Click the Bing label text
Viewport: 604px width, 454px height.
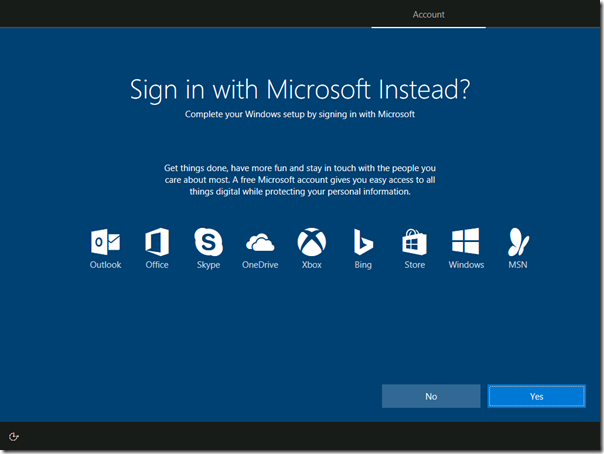tap(363, 265)
